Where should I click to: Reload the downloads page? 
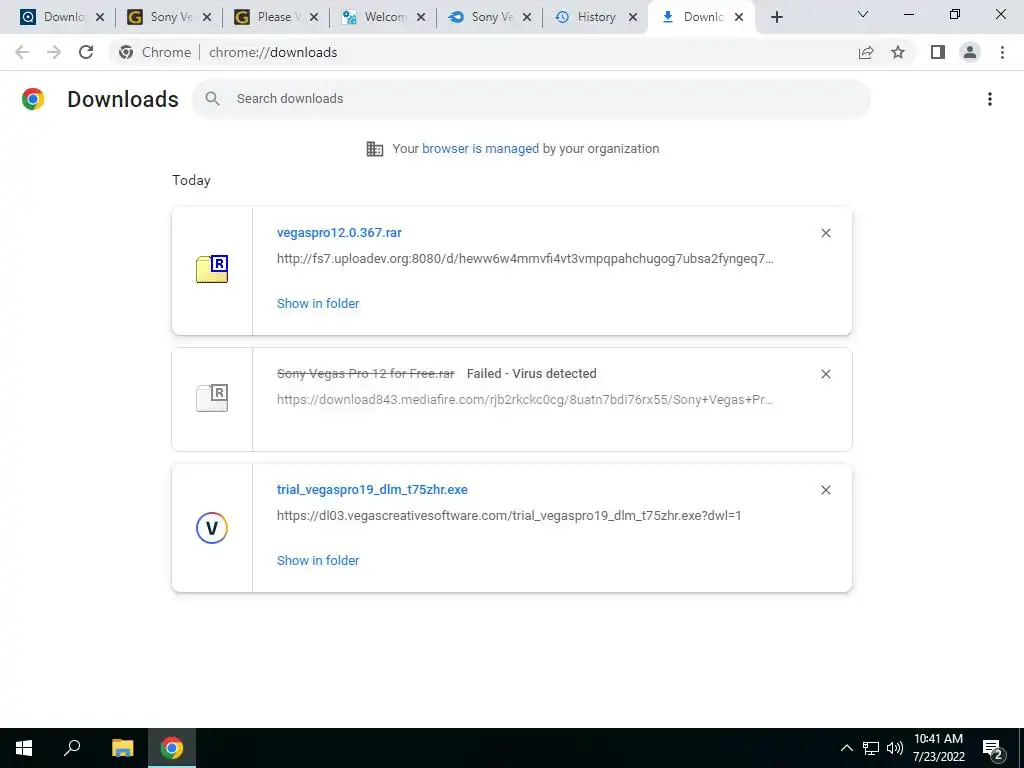point(86,52)
